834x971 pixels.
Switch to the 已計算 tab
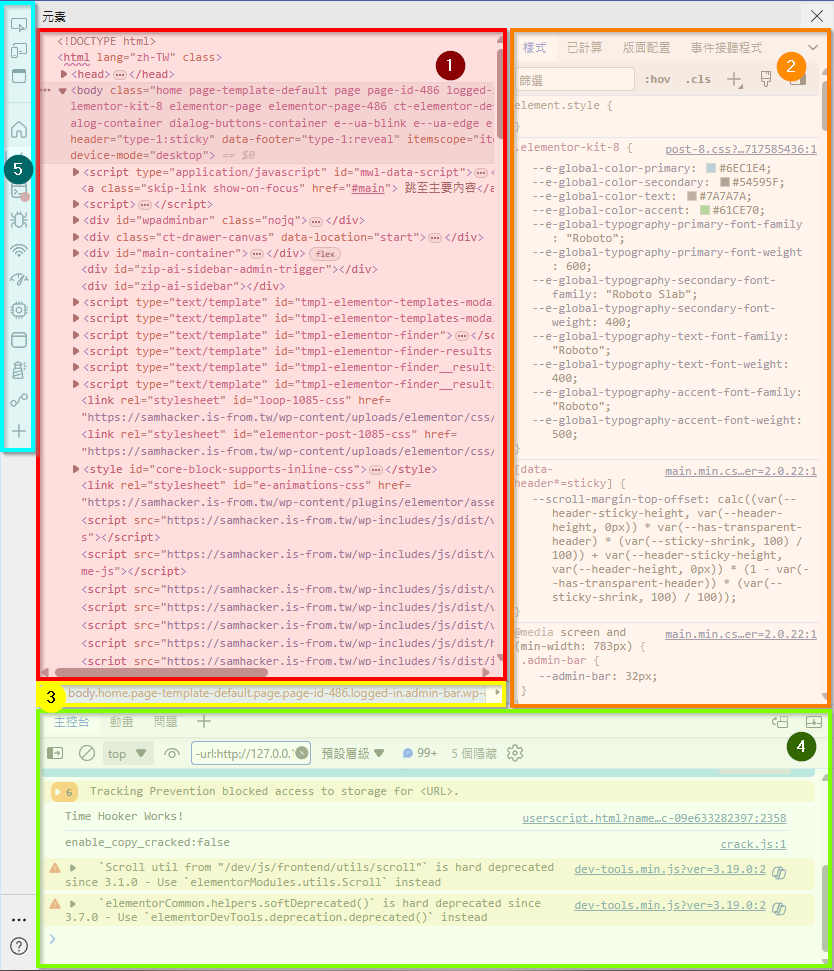pos(584,48)
